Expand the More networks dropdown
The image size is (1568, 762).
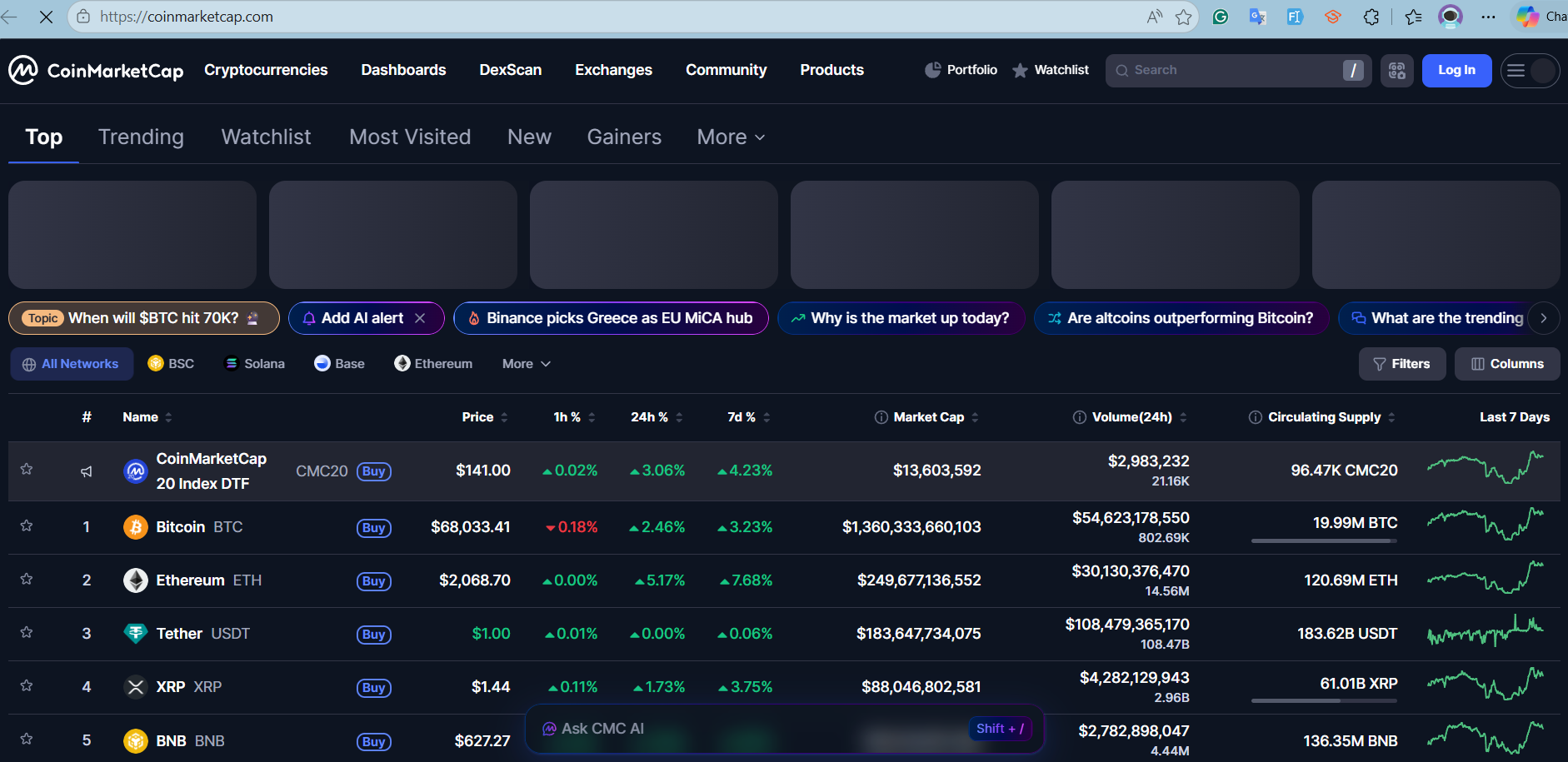click(x=526, y=364)
